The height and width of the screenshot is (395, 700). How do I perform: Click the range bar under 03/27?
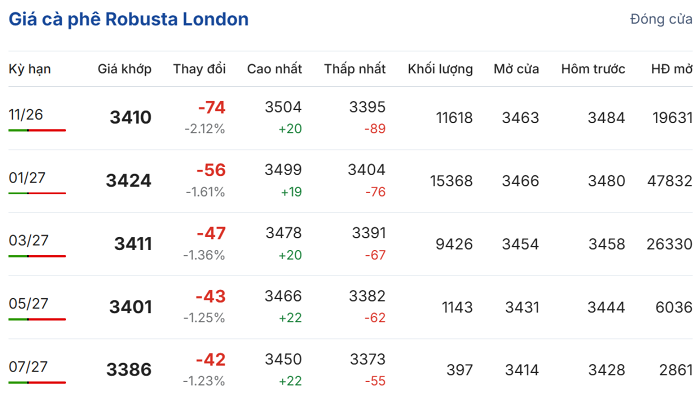[37, 256]
